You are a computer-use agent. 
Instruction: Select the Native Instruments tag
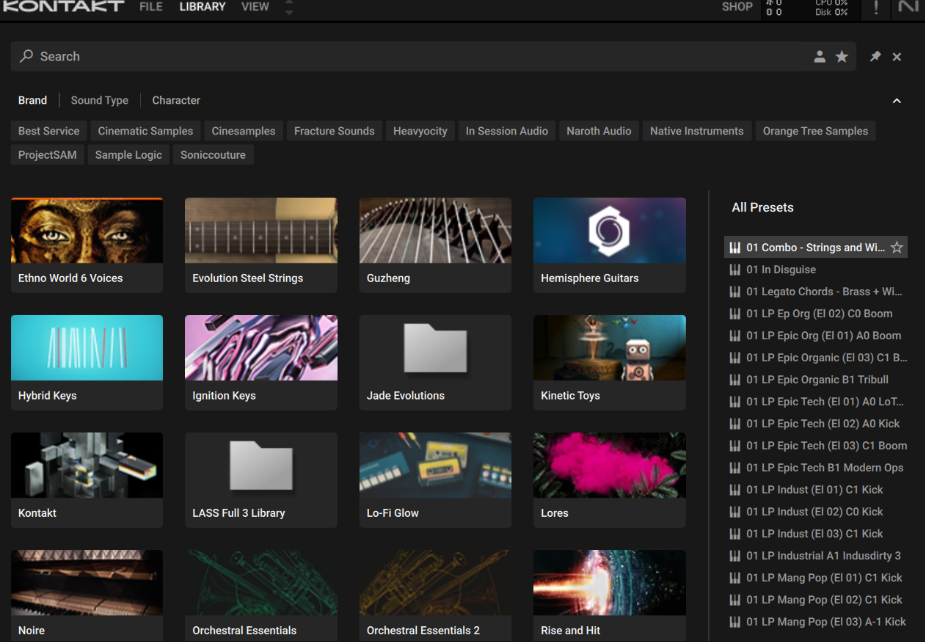coord(697,131)
